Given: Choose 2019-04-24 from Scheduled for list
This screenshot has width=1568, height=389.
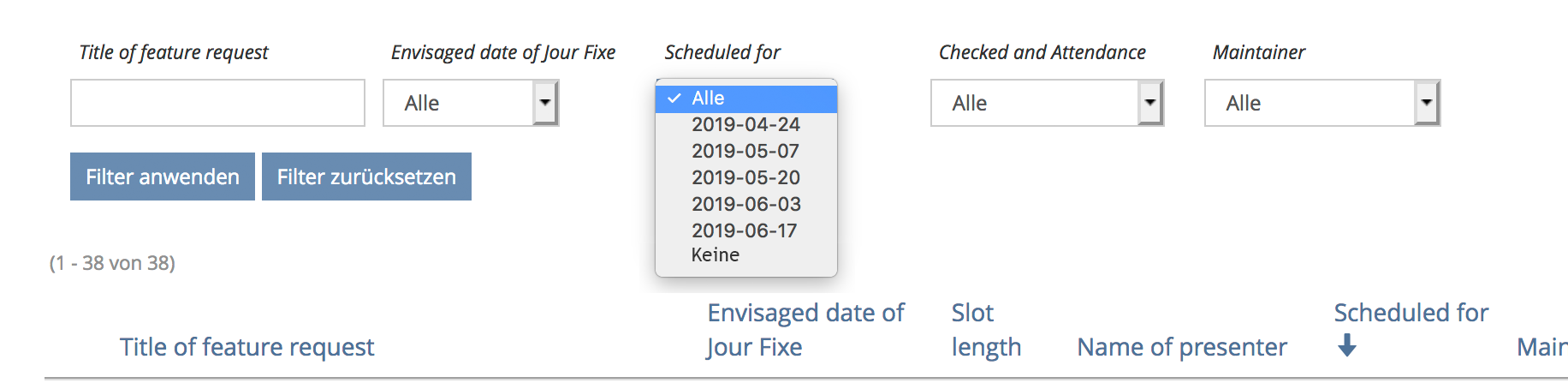Looking at the screenshot, I should coord(745,125).
